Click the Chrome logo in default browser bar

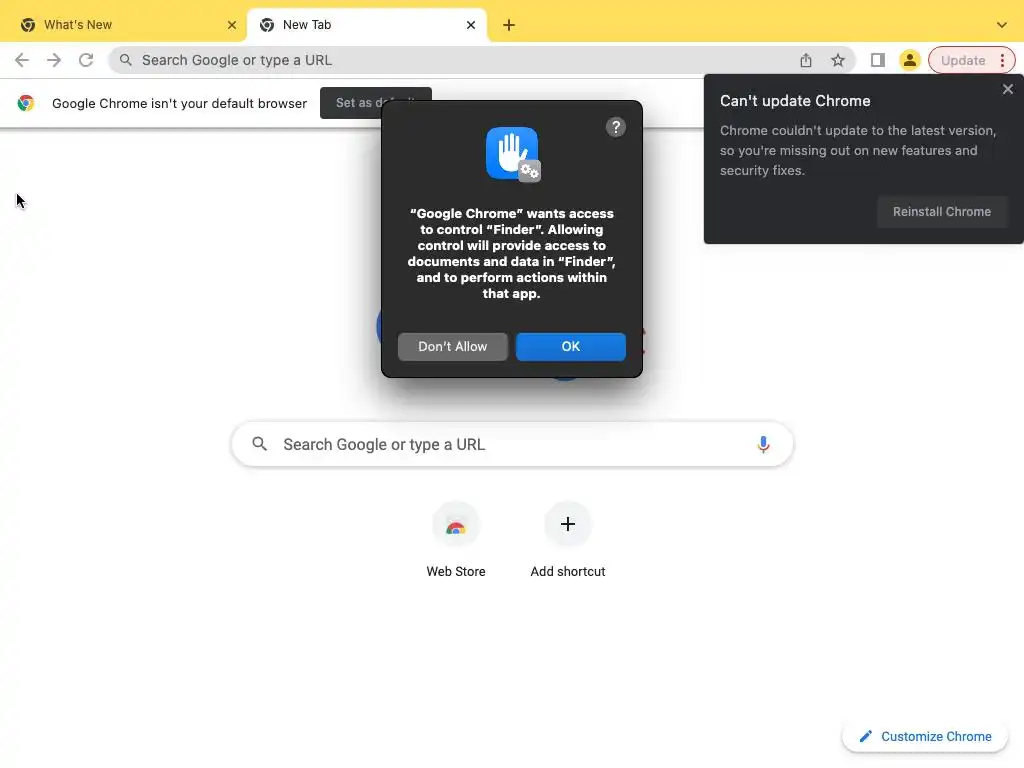coord(25,103)
